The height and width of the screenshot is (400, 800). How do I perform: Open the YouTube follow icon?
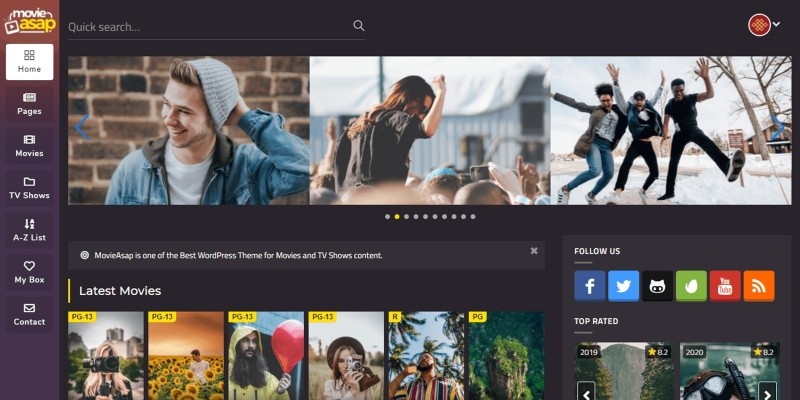pos(725,286)
